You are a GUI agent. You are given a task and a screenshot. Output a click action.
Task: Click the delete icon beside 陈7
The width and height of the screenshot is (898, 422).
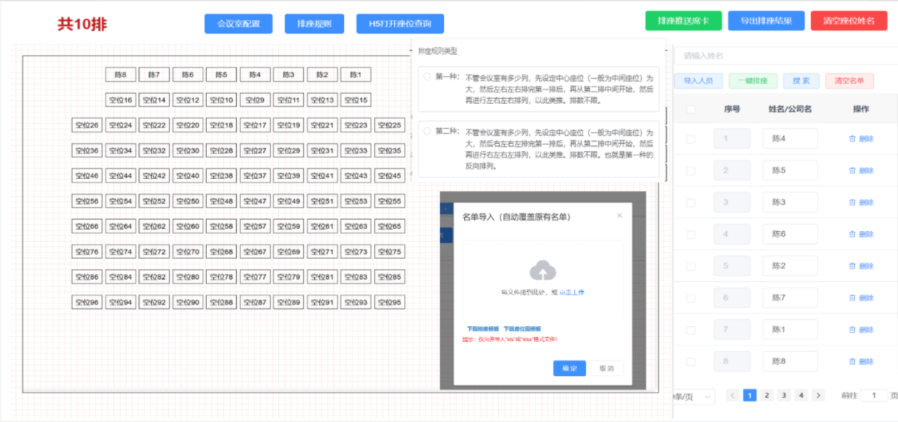pyautogui.click(x=851, y=298)
